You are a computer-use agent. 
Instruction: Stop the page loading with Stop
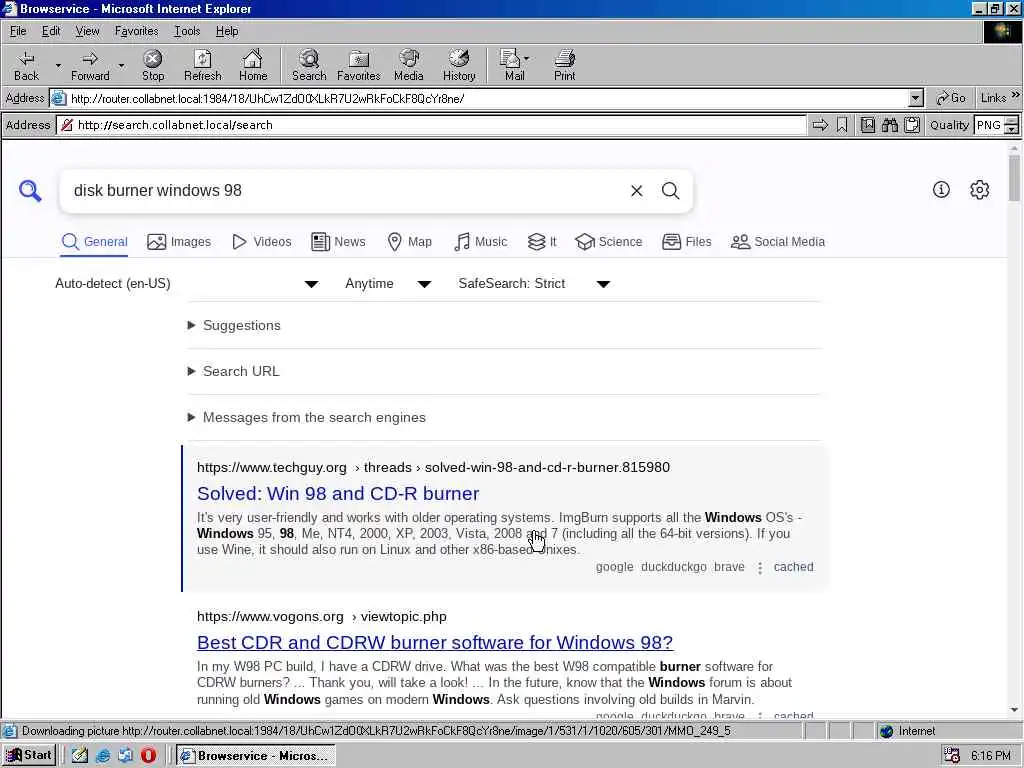[153, 65]
